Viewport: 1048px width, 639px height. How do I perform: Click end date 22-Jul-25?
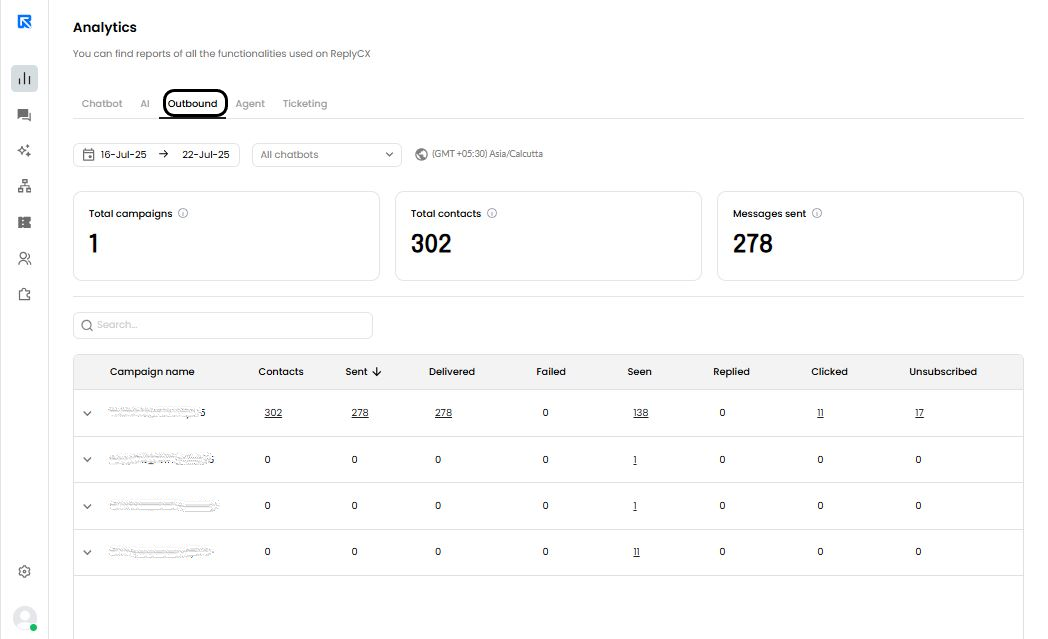point(206,154)
